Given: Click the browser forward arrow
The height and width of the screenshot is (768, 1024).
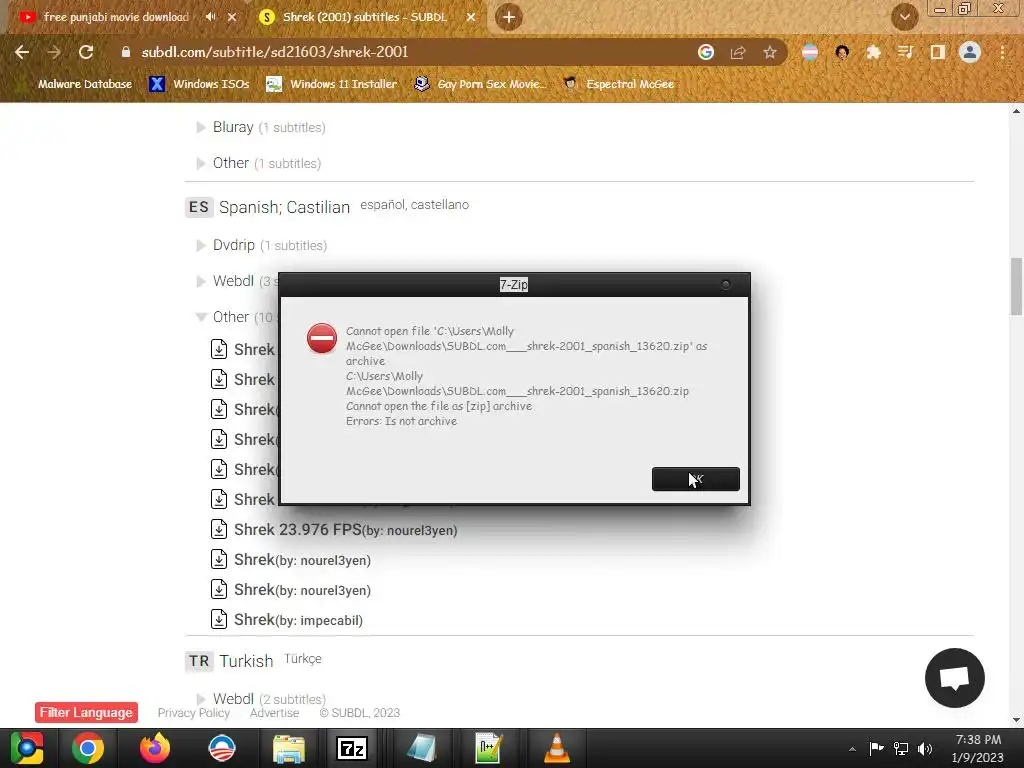Looking at the screenshot, I should pos(54,52).
